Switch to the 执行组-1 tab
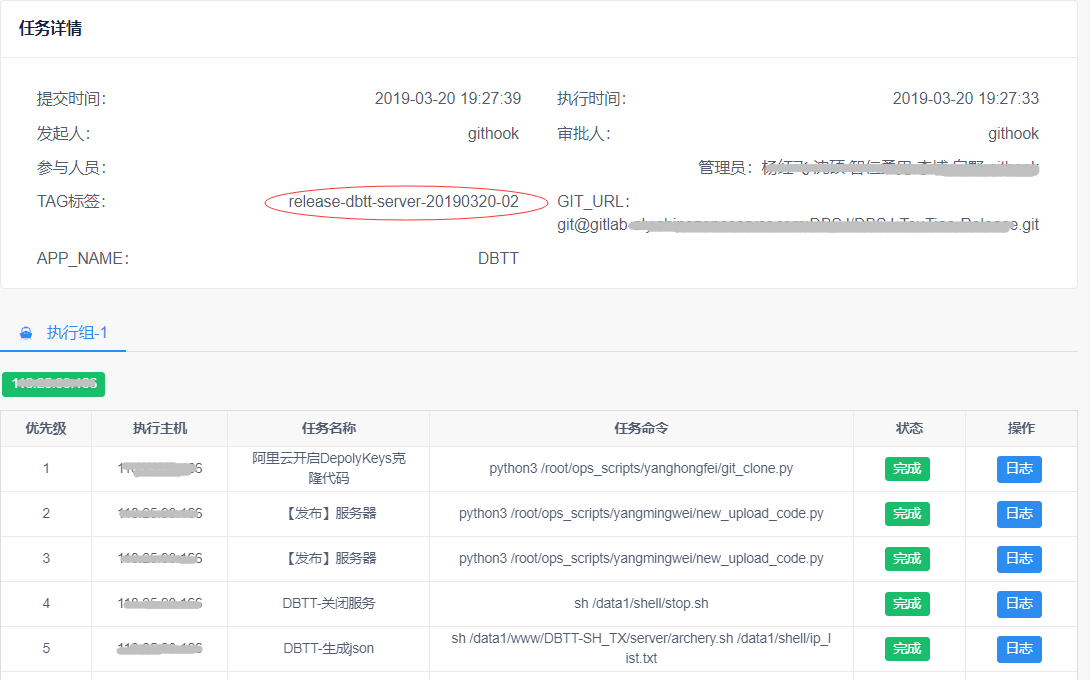 (x=63, y=332)
